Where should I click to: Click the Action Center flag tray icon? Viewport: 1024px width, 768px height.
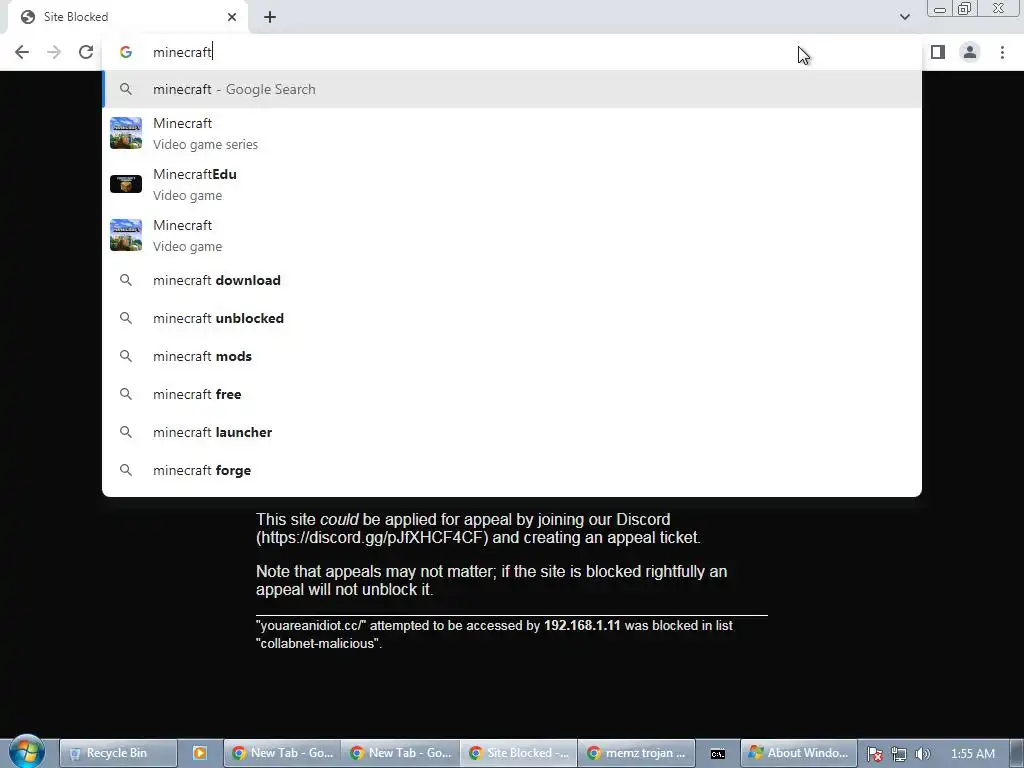pyautogui.click(x=875, y=754)
